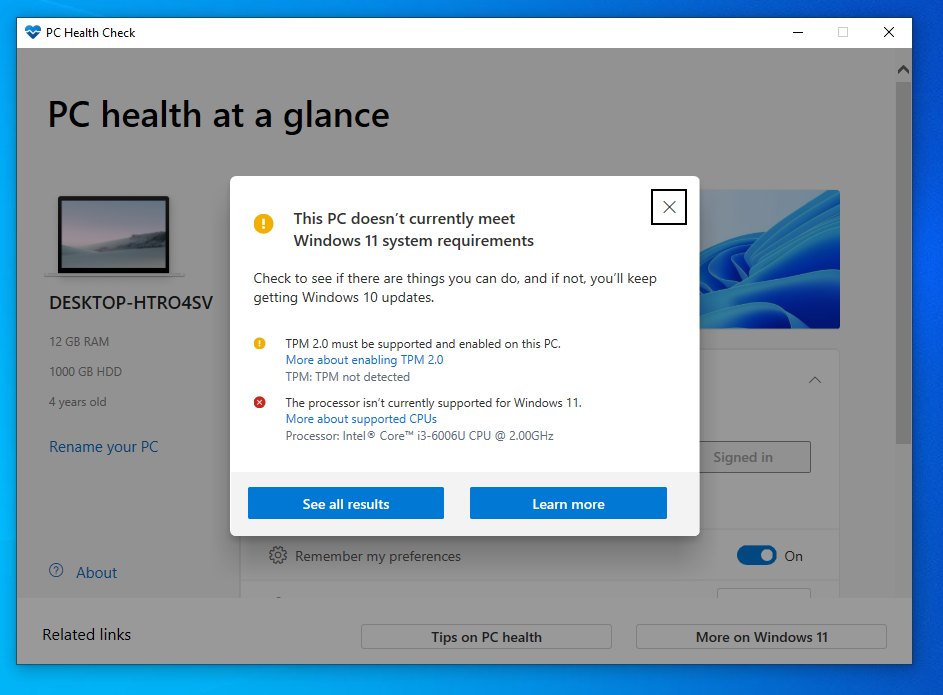Click the scrollbar up arrow

tap(903, 70)
